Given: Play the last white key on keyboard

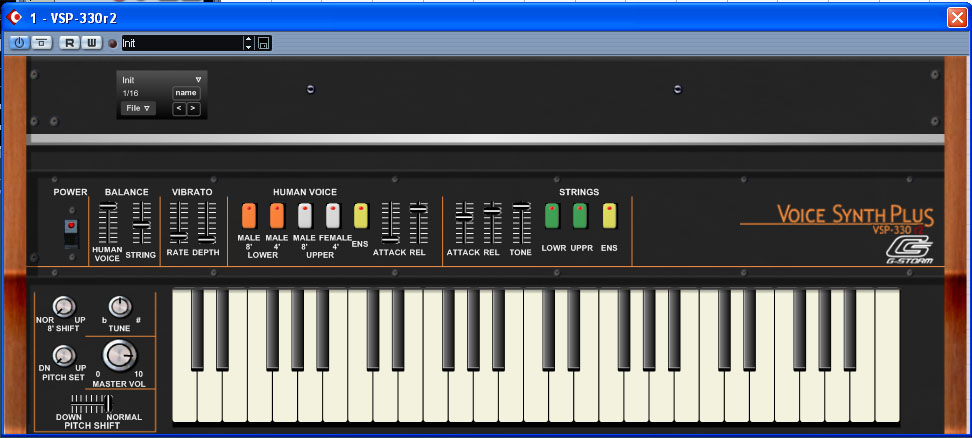Looking at the screenshot, I should 887,356.
